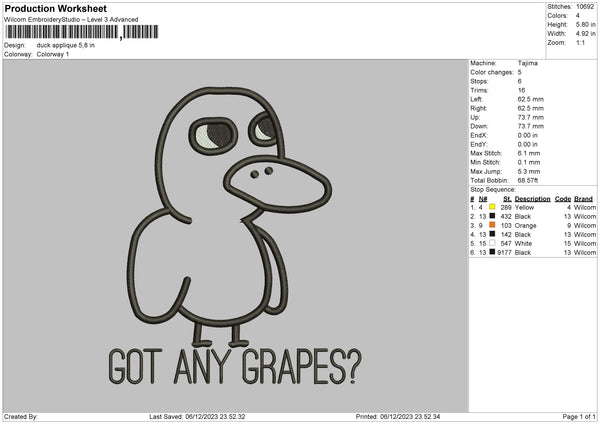Click the 'Created By:' footer label
600x424 pixels.
(x=21, y=416)
